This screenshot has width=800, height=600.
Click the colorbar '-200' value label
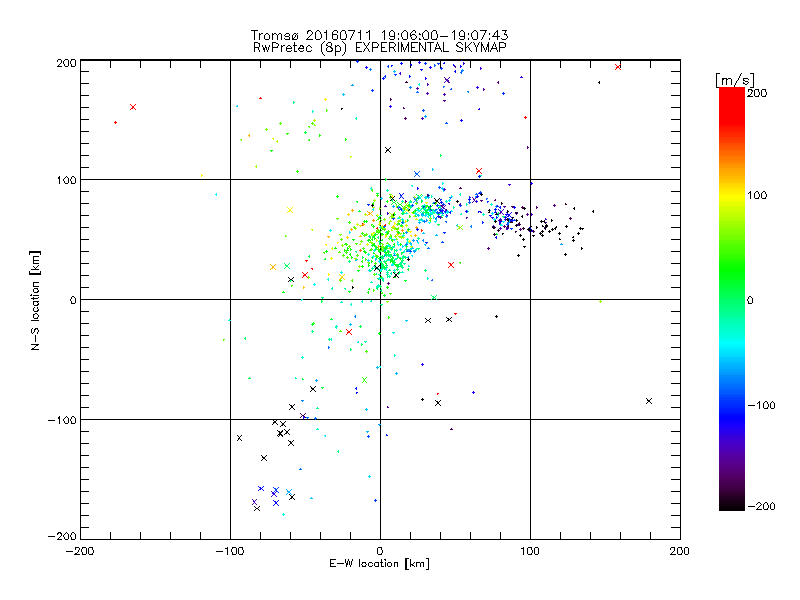coord(761,506)
